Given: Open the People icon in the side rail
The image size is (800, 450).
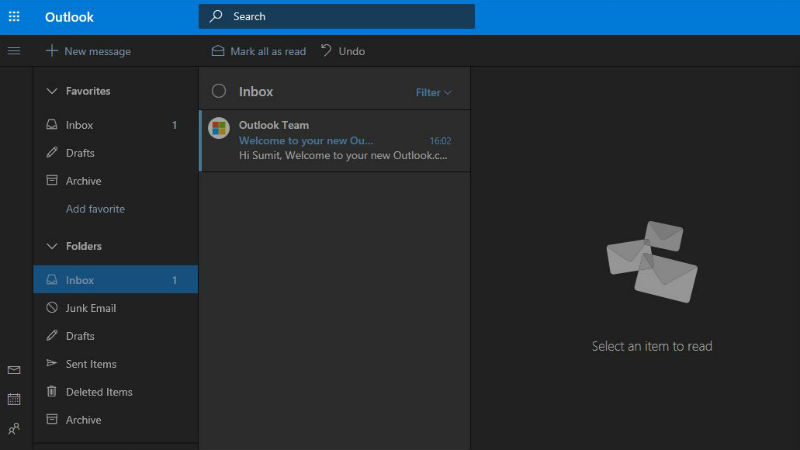Looking at the screenshot, I should (x=14, y=429).
